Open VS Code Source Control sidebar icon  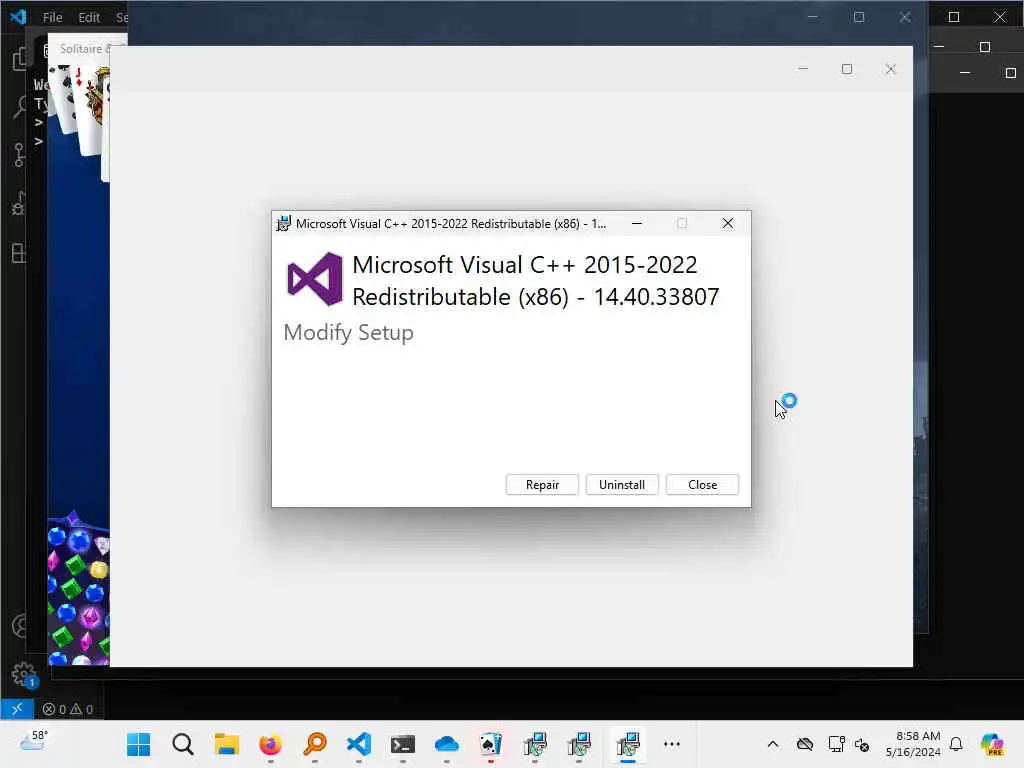click(x=19, y=155)
